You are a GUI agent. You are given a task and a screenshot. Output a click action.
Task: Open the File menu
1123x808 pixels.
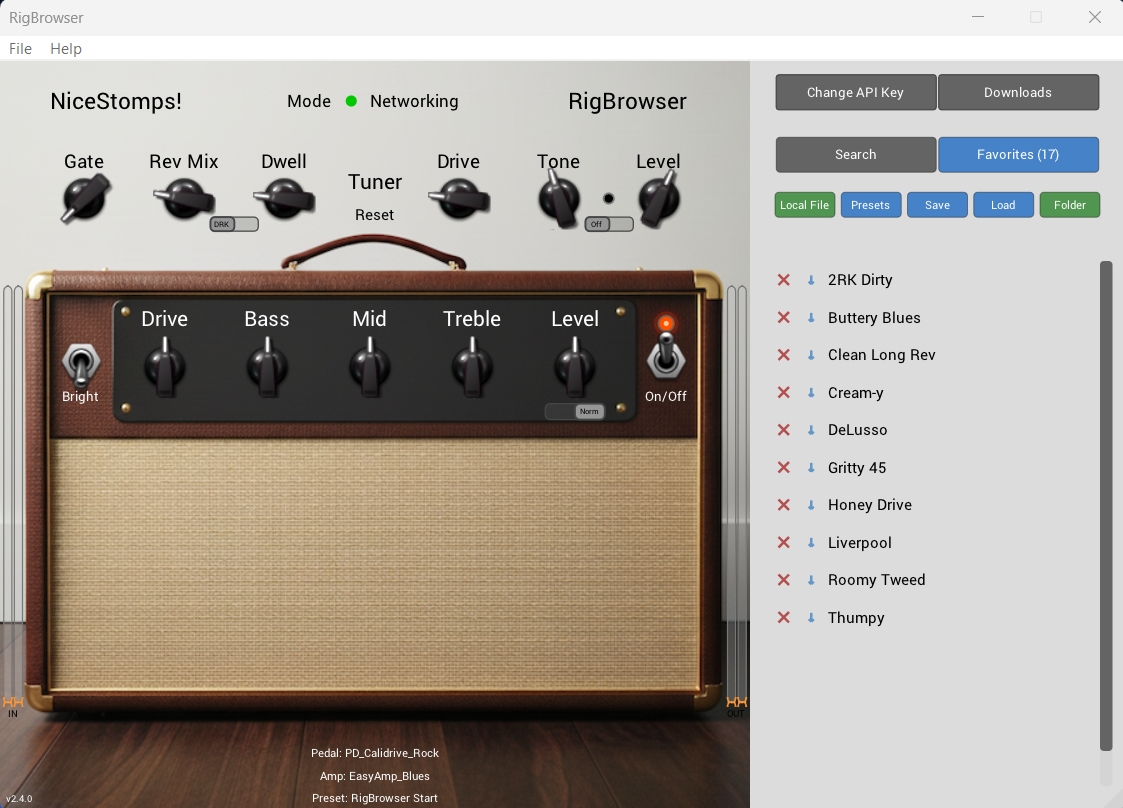coord(19,48)
